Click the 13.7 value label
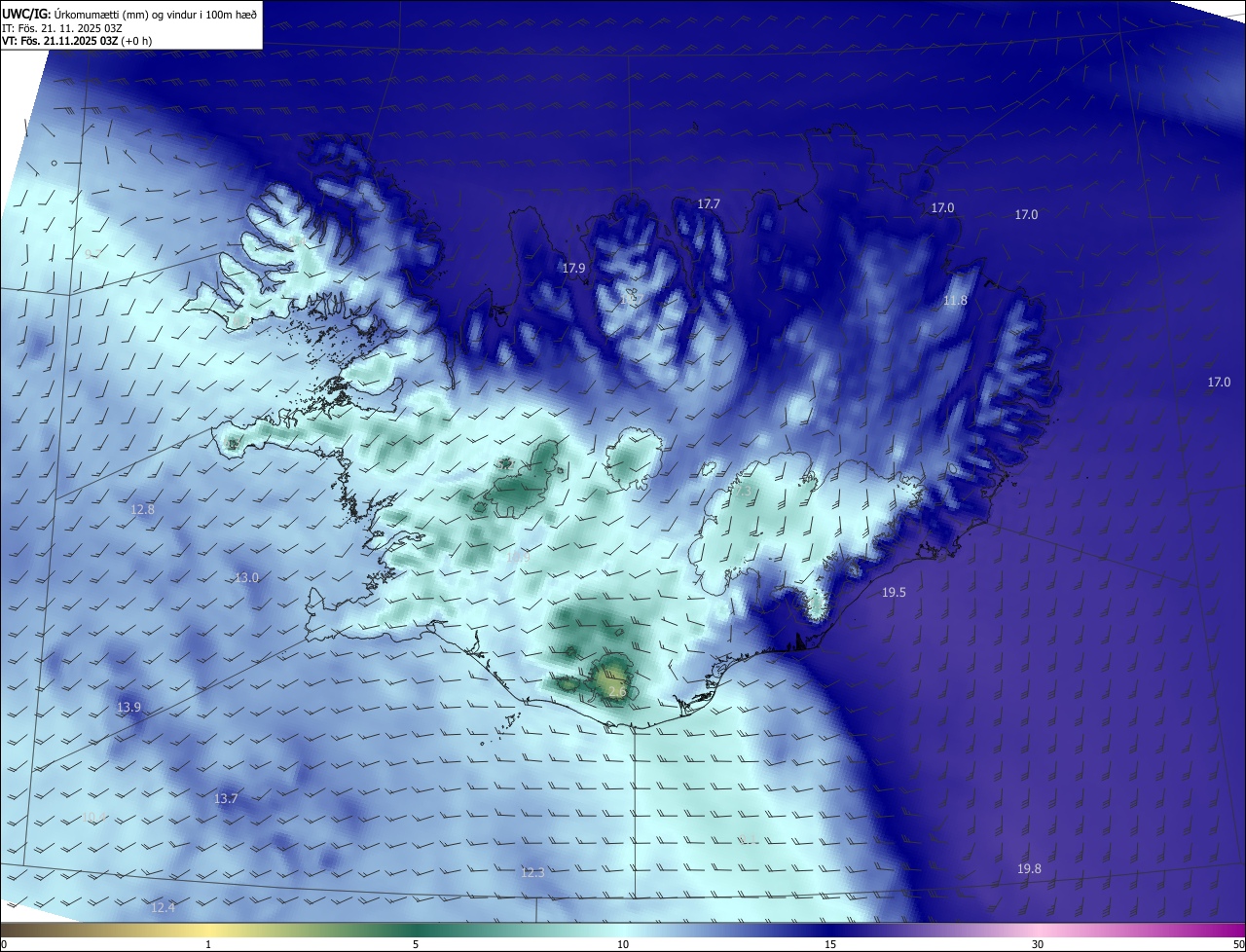Image resolution: width=1246 pixels, height=952 pixels. click(225, 798)
